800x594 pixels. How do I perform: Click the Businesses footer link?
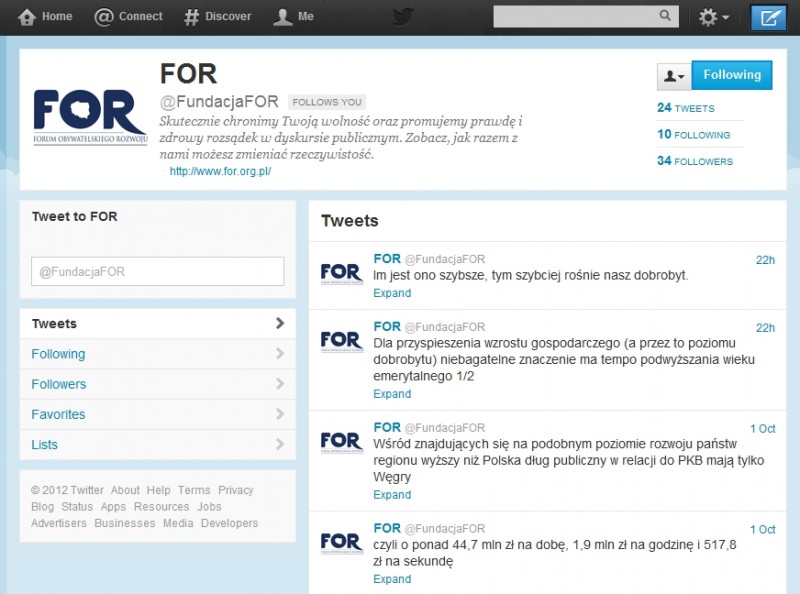point(124,523)
